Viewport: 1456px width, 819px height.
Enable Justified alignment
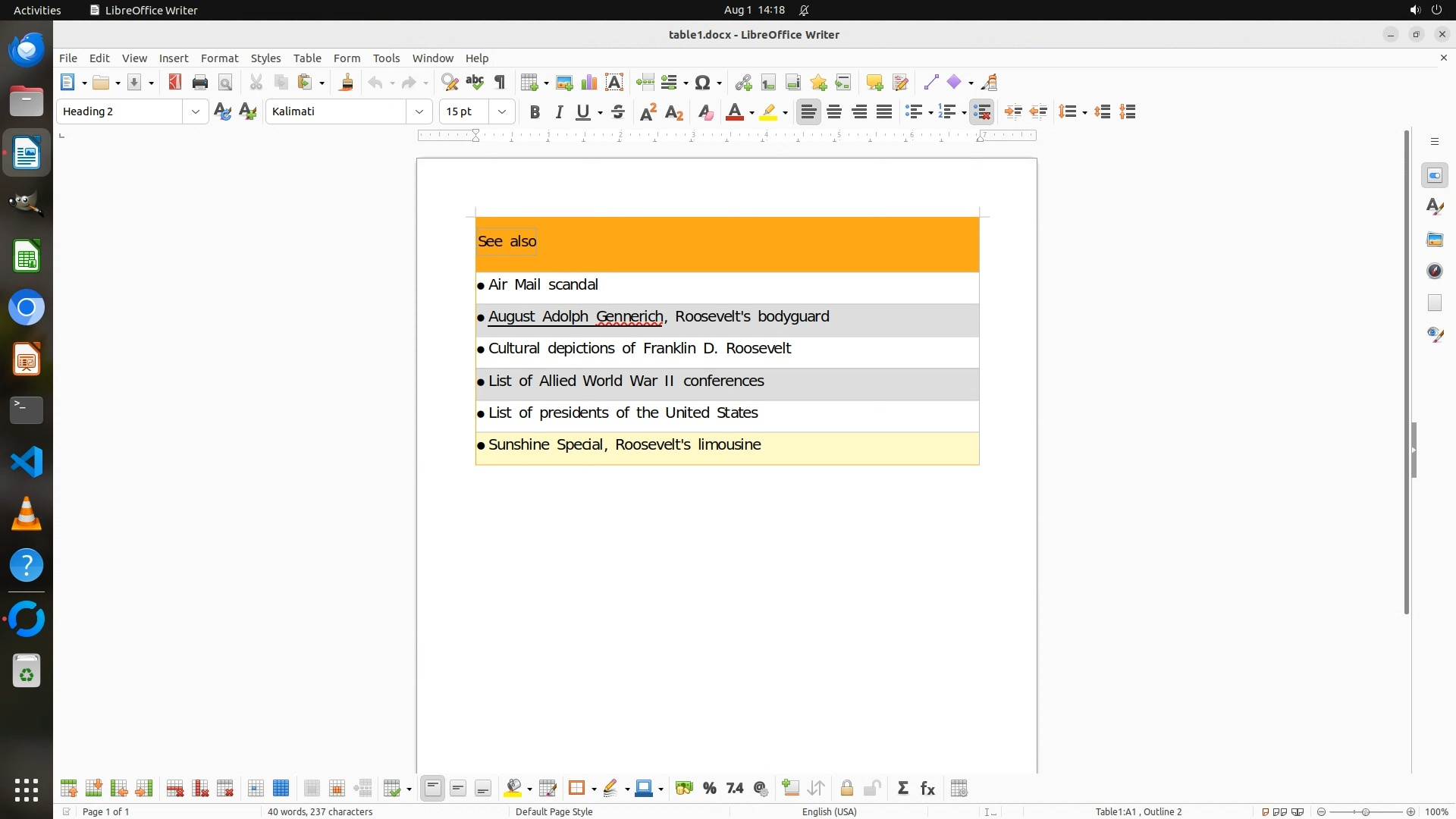click(884, 112)
